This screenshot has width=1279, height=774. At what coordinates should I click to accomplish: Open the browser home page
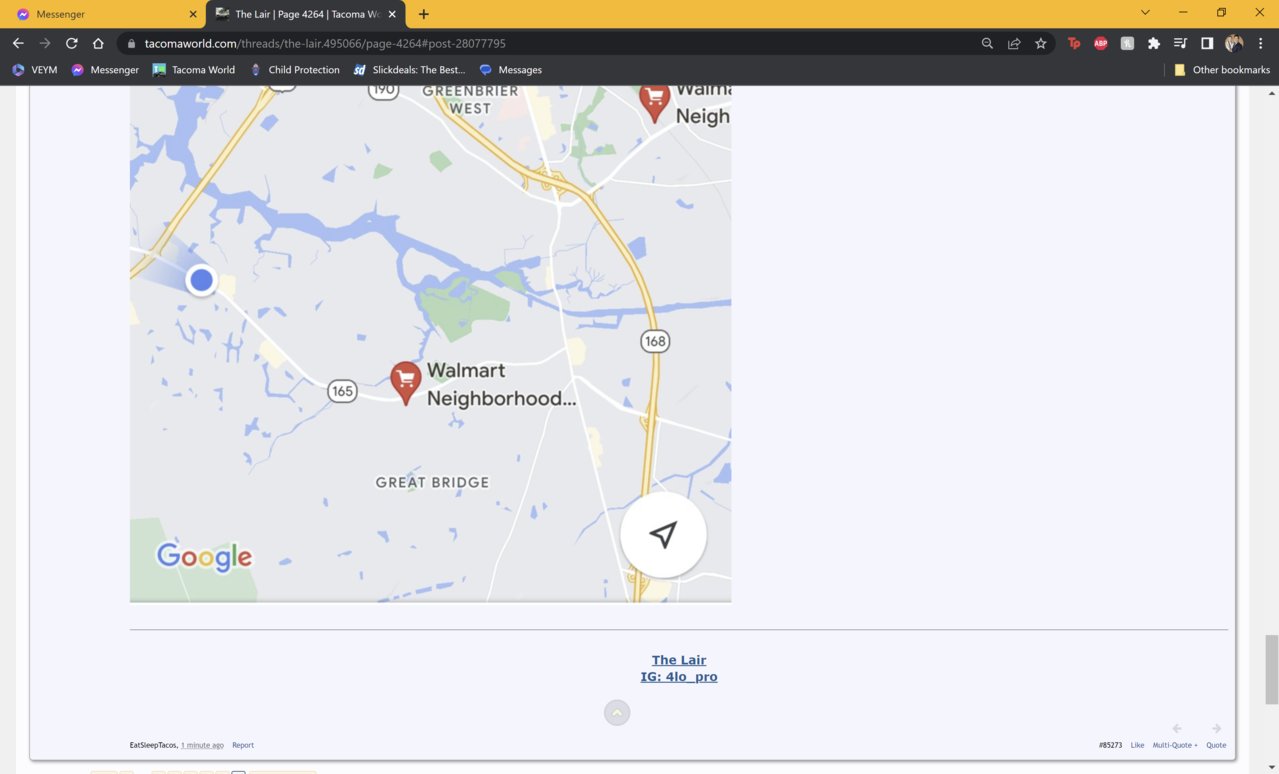[x=98, y=43]
